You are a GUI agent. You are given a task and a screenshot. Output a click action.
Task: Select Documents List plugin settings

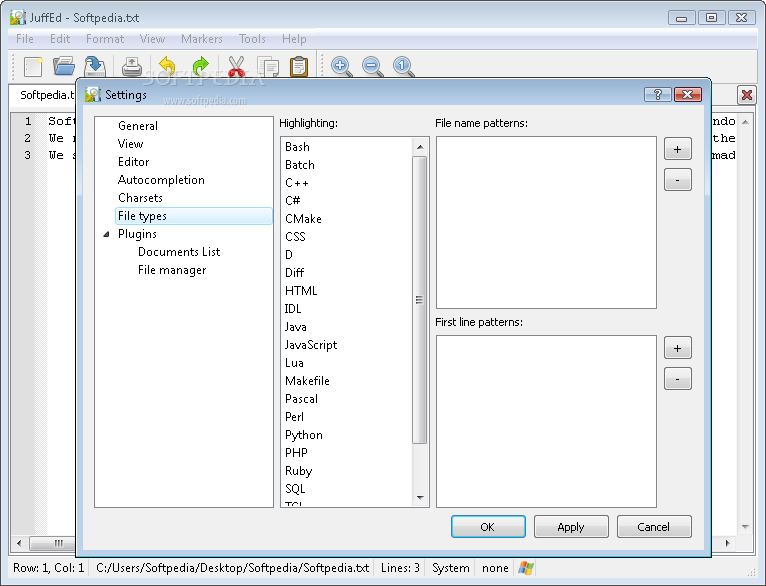click(179, 252)
